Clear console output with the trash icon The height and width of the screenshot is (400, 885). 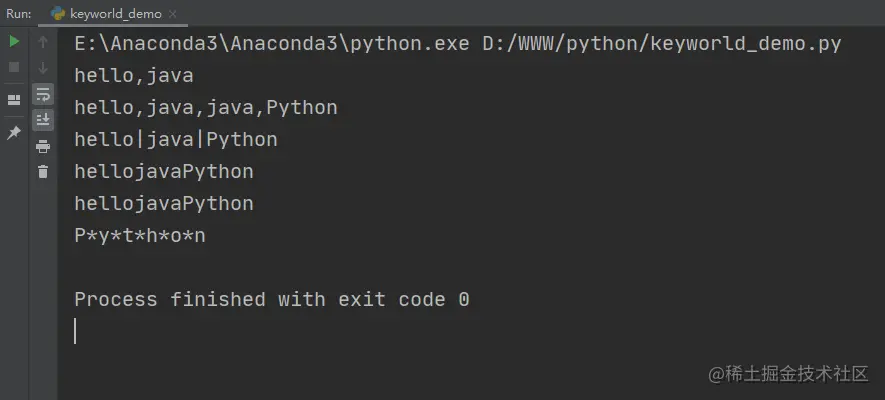[43, 172]
